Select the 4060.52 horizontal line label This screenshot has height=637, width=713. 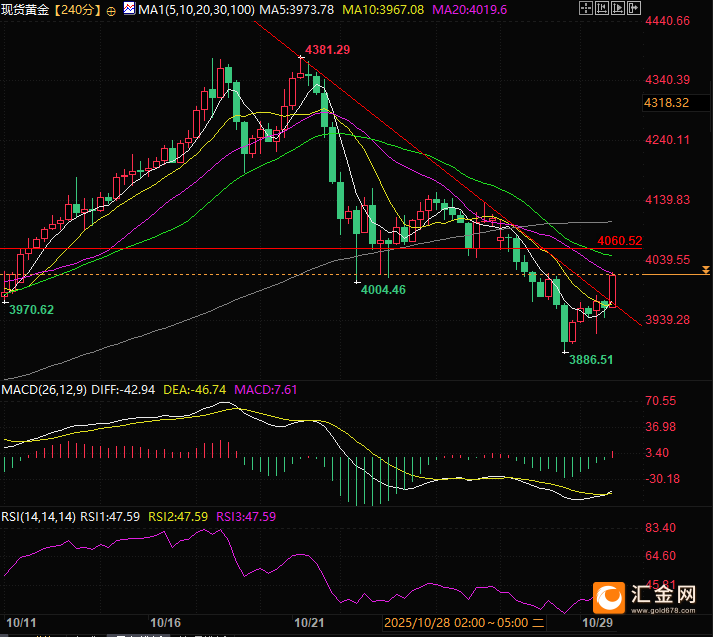click(x=620, y=241)
